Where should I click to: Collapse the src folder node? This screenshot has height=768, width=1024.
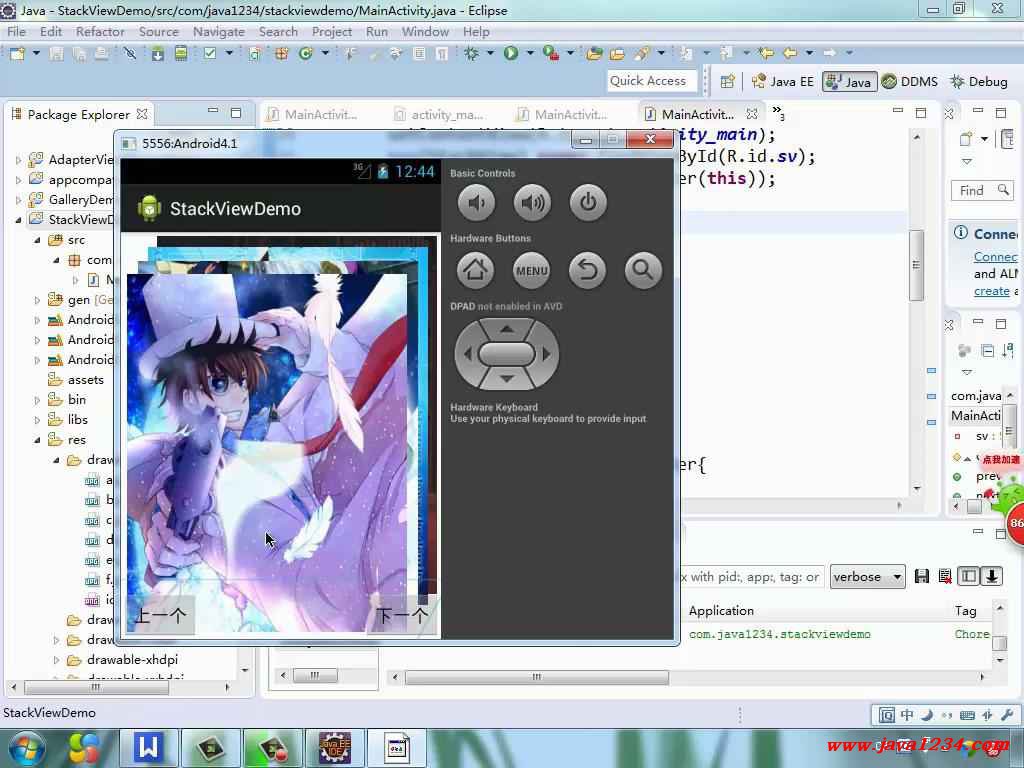tap(37, 240)
